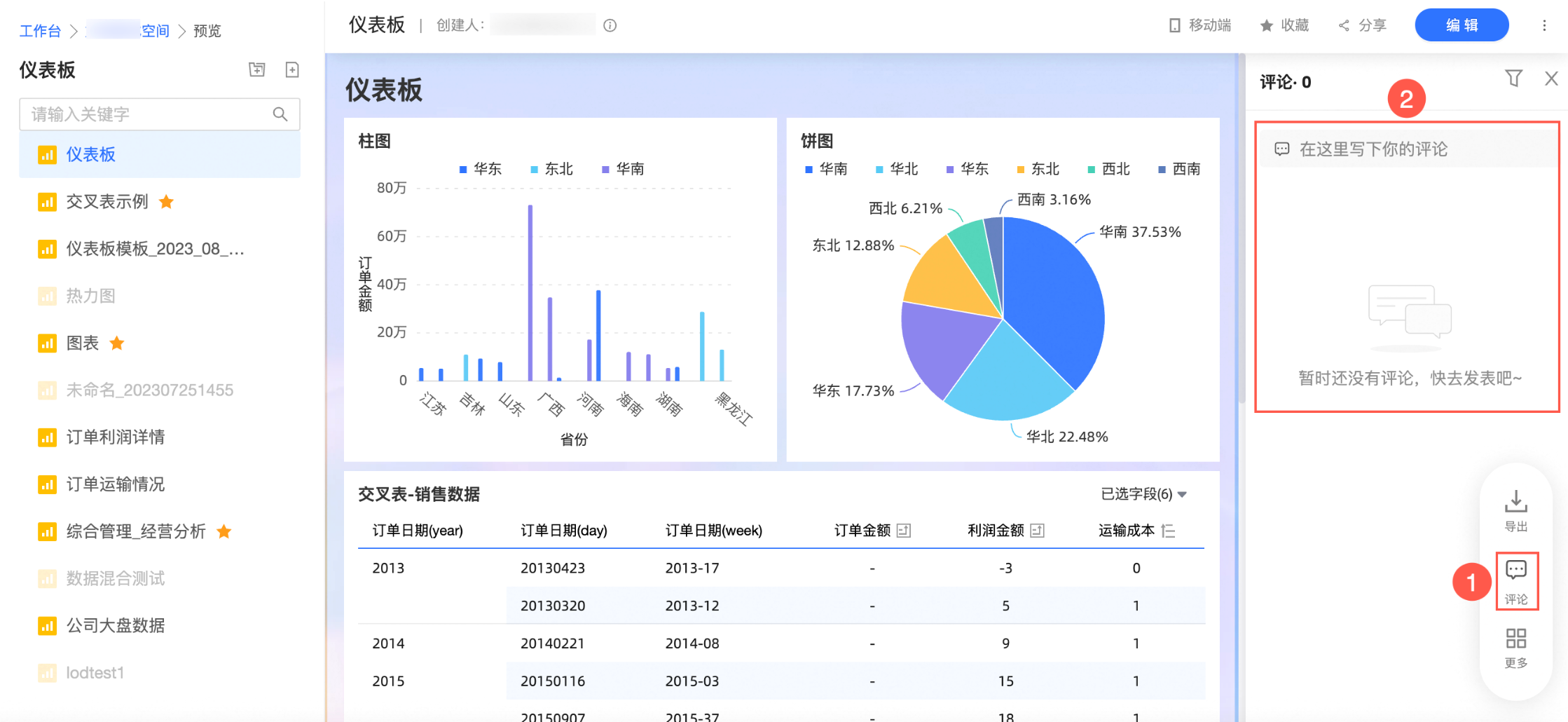Toggle 华南 legend in bar chart

point(623,169)
